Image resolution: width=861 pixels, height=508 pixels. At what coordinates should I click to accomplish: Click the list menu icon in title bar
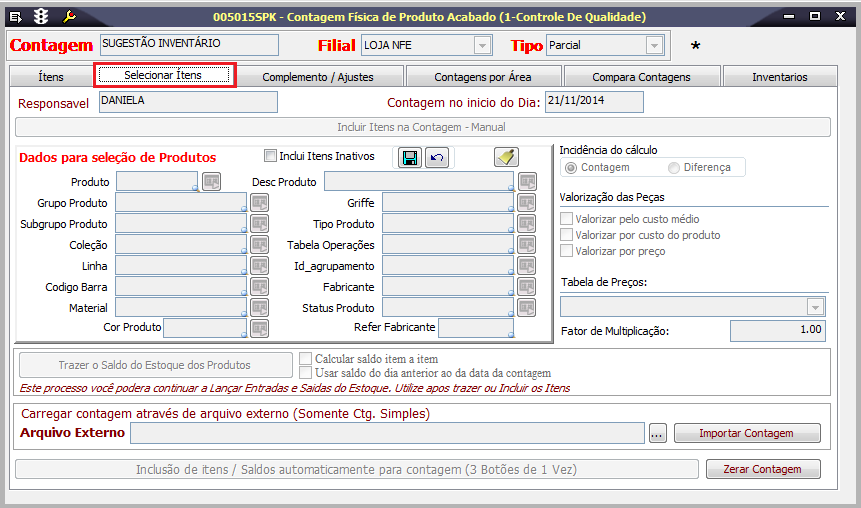point(16,17)
